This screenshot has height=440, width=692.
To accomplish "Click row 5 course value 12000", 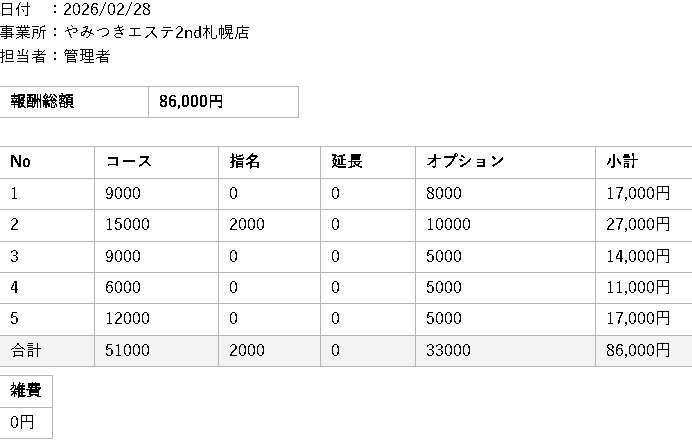I will 127,319.
